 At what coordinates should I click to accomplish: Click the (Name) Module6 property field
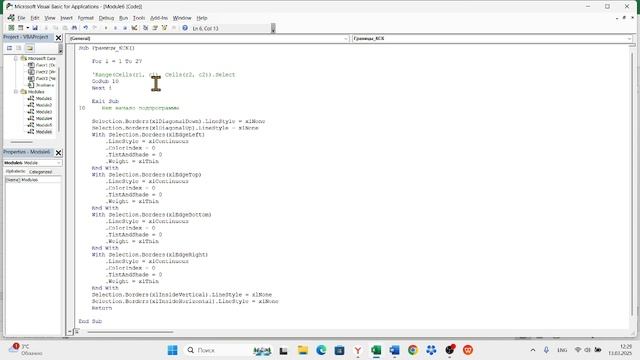[x=33, y=180]
